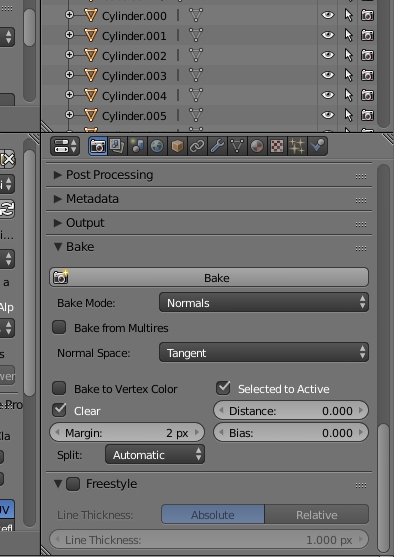
Task: Click the Bias value field
Action: pyautogui.click(x=291, y=433)
